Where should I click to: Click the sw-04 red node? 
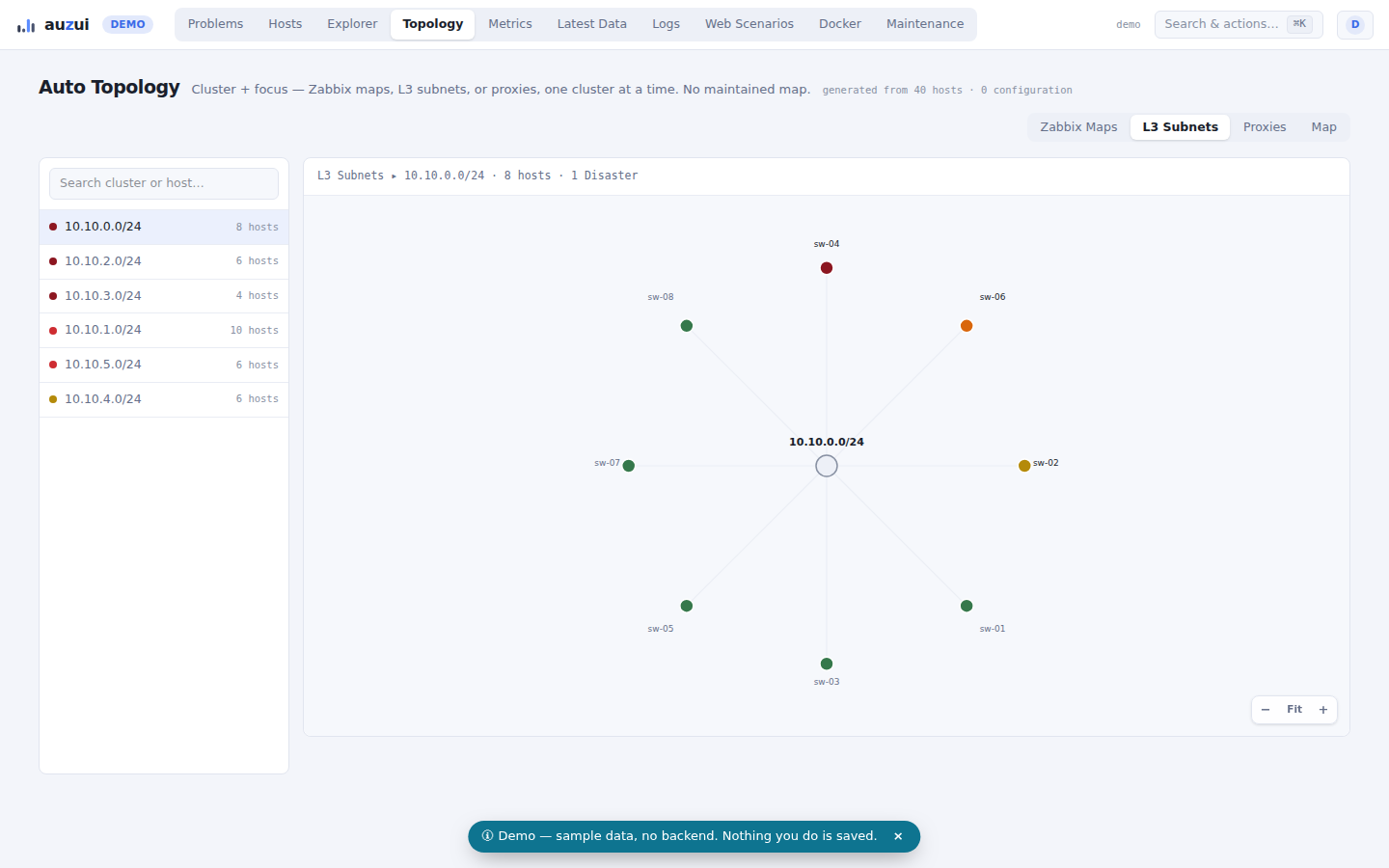(x=827, y=268)
